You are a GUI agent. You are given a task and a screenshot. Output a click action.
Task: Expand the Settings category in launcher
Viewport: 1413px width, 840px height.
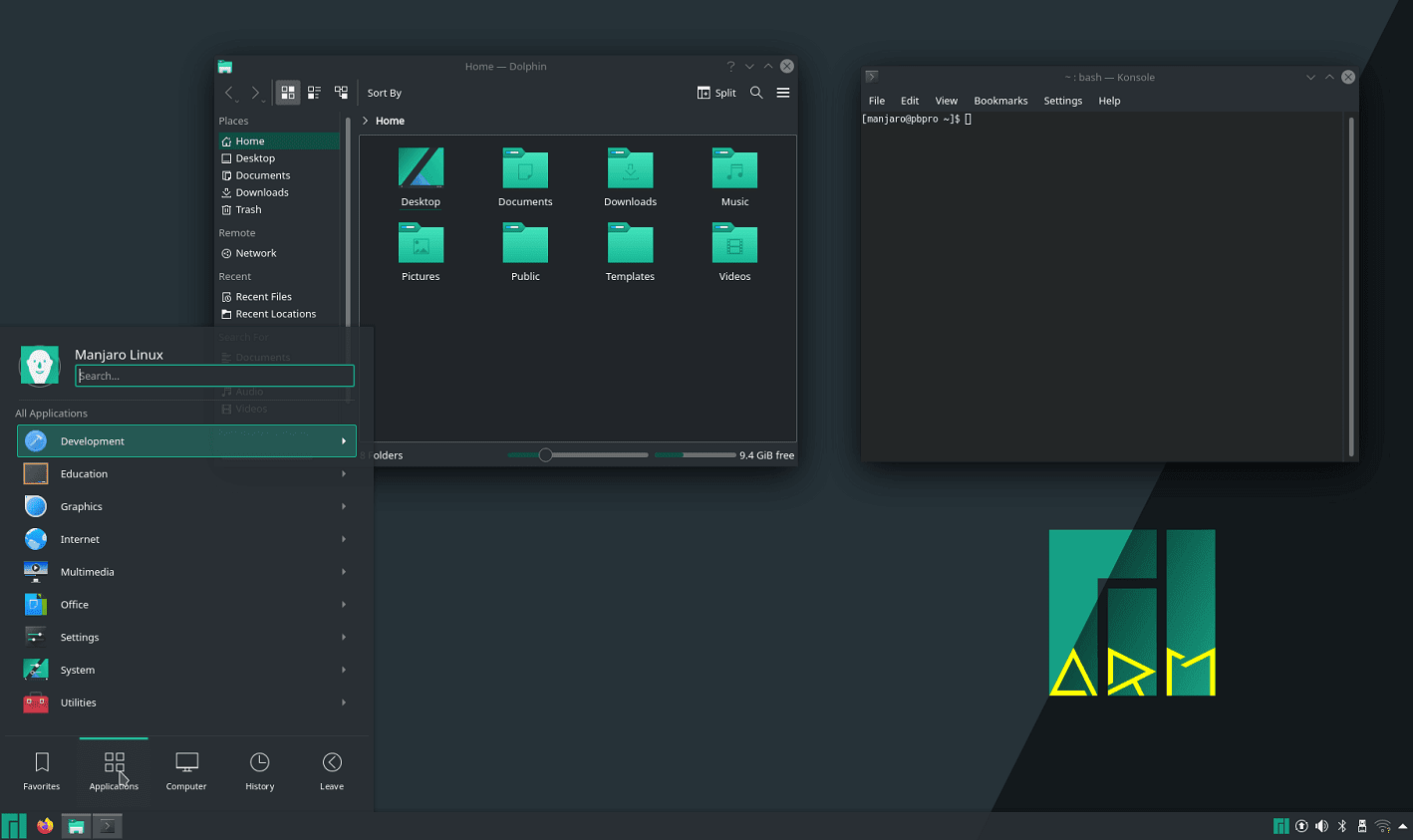(x=186, y=638)
